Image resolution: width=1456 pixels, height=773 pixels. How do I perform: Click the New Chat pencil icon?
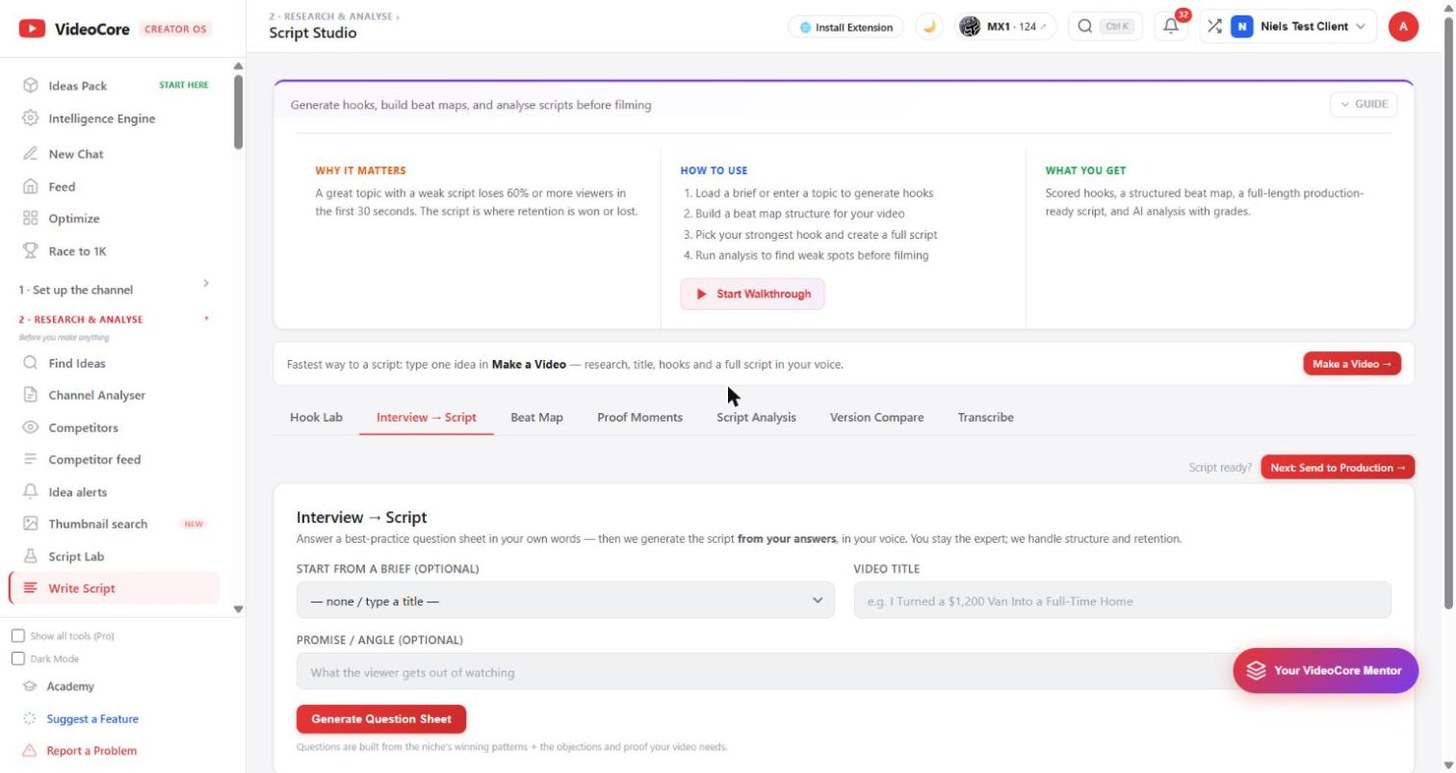[30, 154]
